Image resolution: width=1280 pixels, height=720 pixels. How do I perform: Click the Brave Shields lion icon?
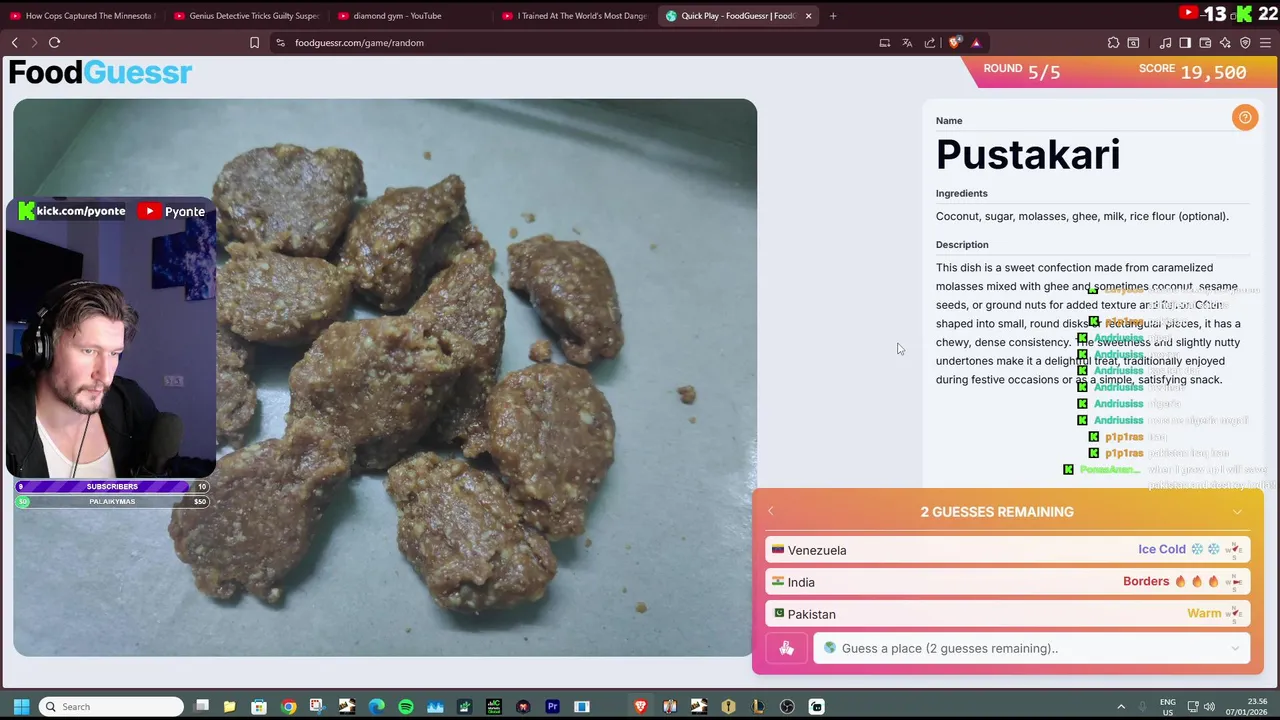point(955,43)
